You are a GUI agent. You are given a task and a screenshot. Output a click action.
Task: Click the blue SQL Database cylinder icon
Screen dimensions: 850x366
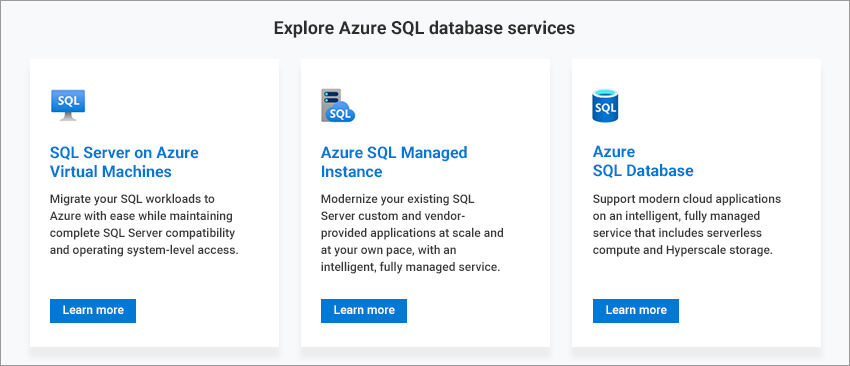[x=605, y=106]
